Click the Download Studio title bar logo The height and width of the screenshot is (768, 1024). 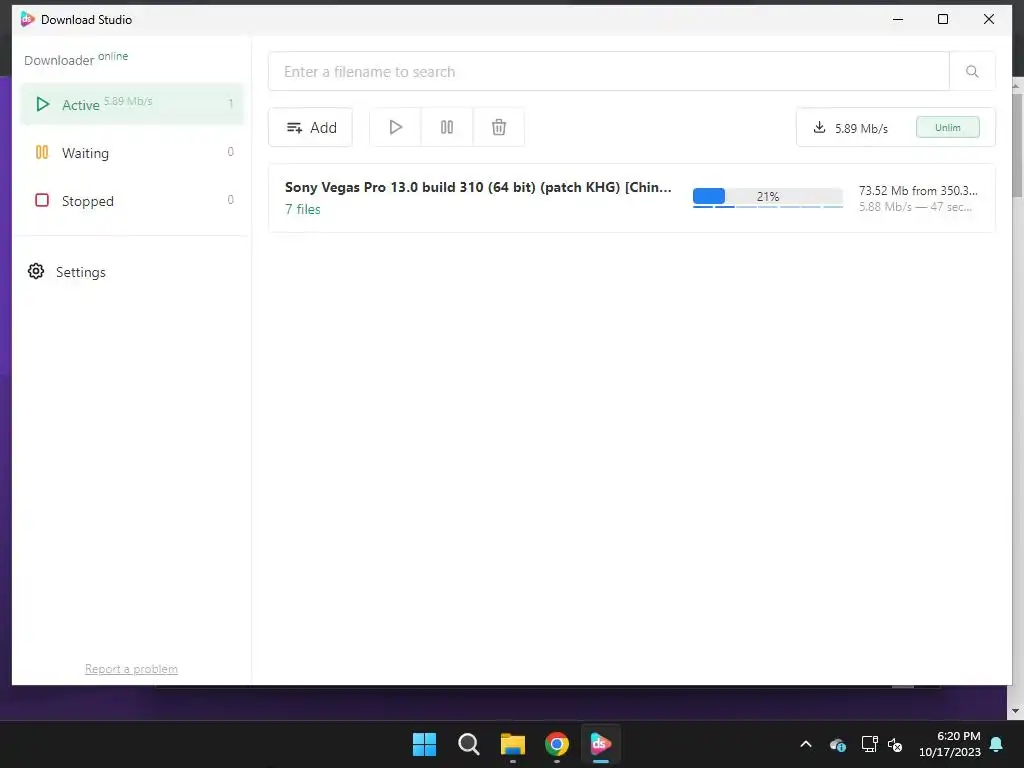[27, 19]
